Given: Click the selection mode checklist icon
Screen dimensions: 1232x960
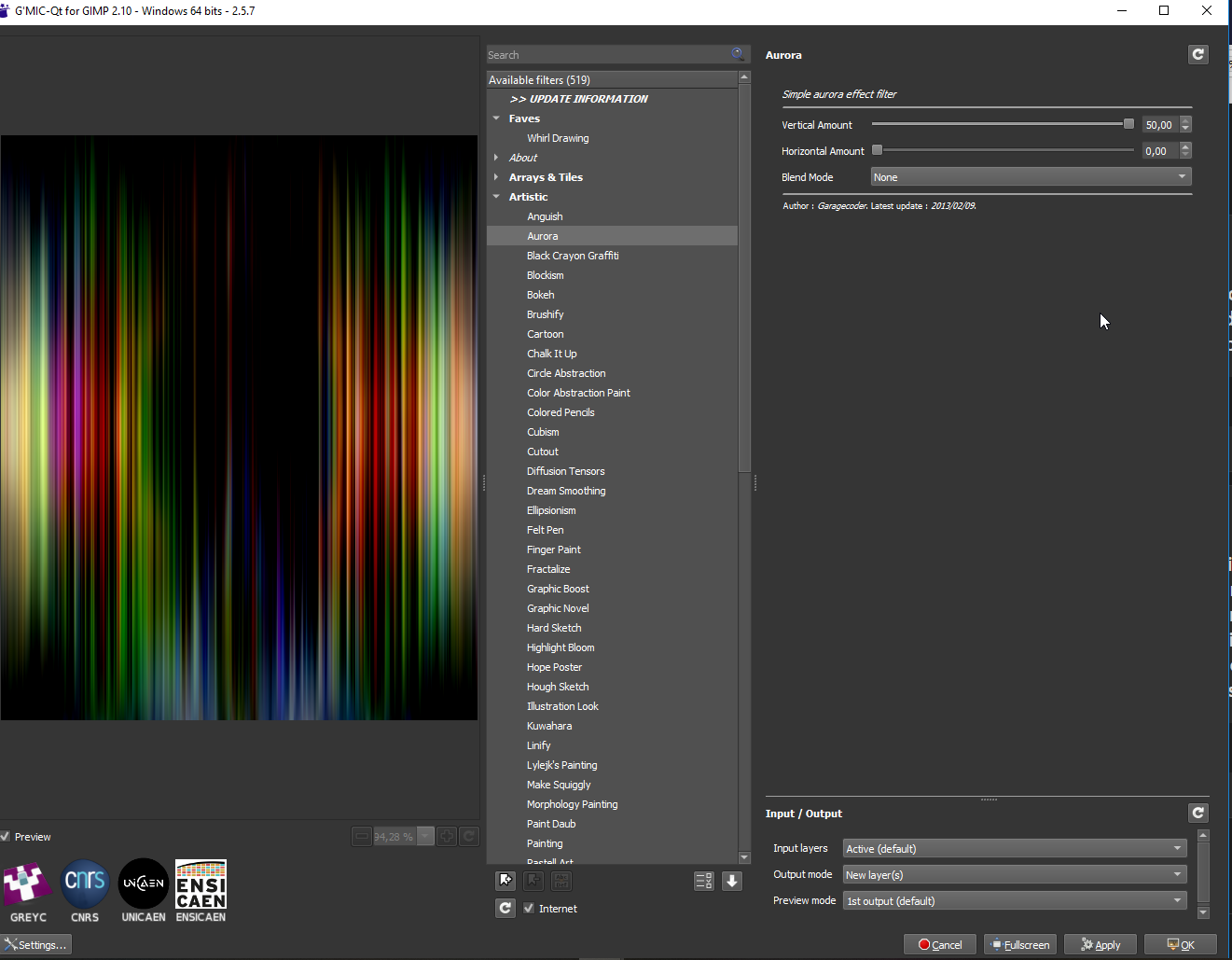Looking at the screenshot, I should [704, 881].
